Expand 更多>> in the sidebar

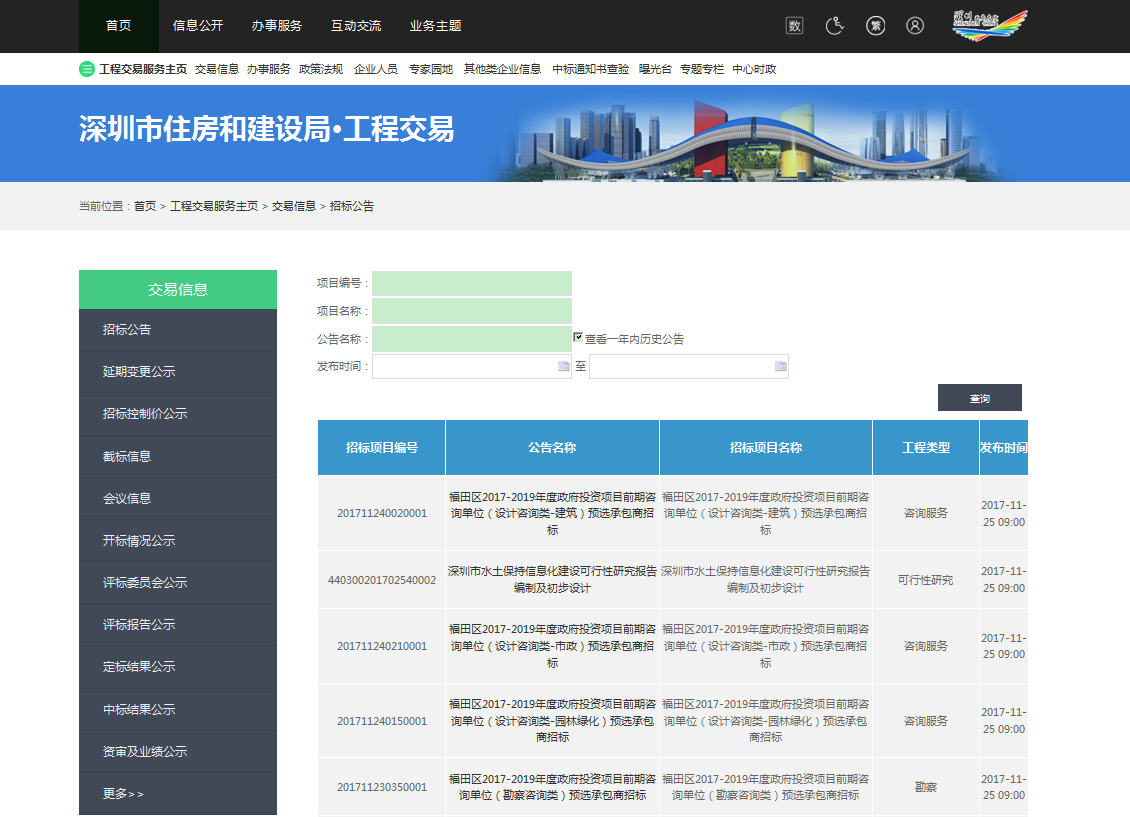pos(178,794)
